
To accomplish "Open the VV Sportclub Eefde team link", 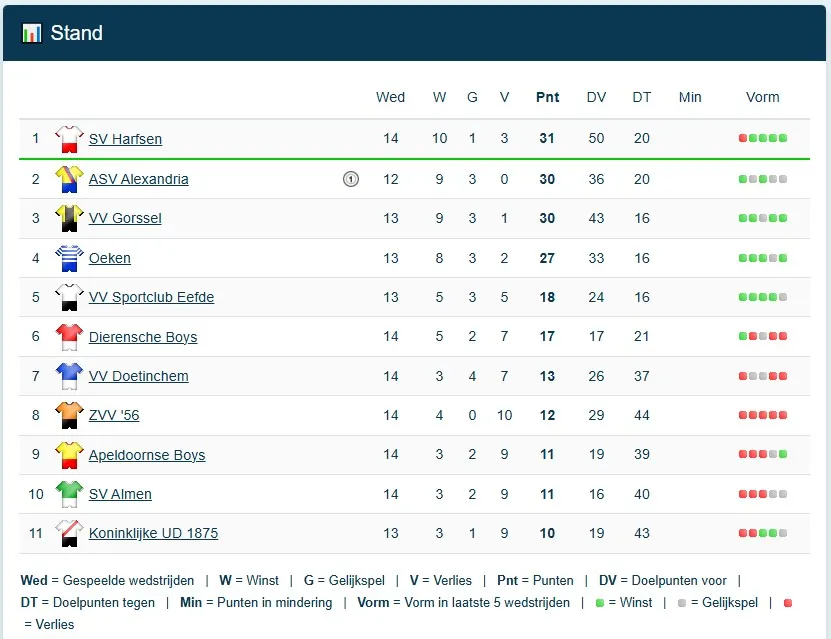I will [x=151, y=297].
